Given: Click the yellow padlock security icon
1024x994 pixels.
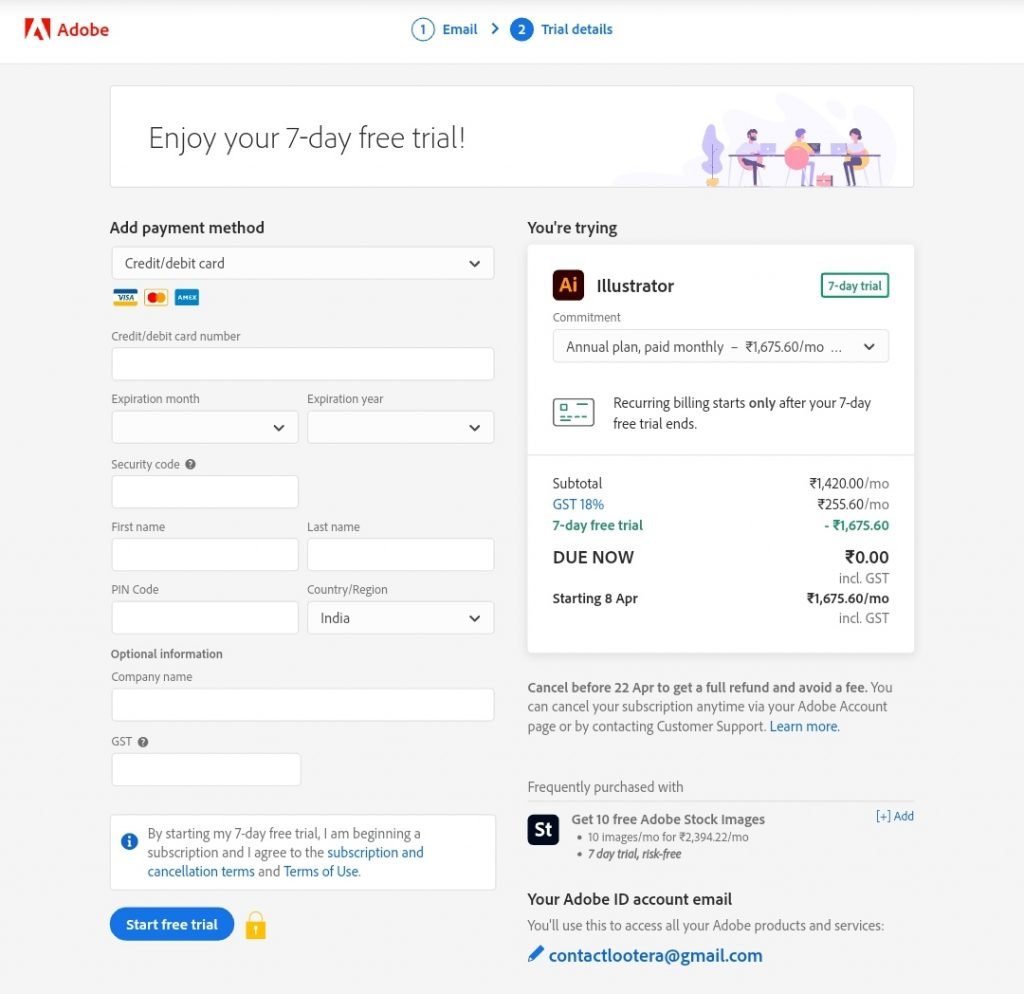Looking at the screenshot, I should point(255,925).
